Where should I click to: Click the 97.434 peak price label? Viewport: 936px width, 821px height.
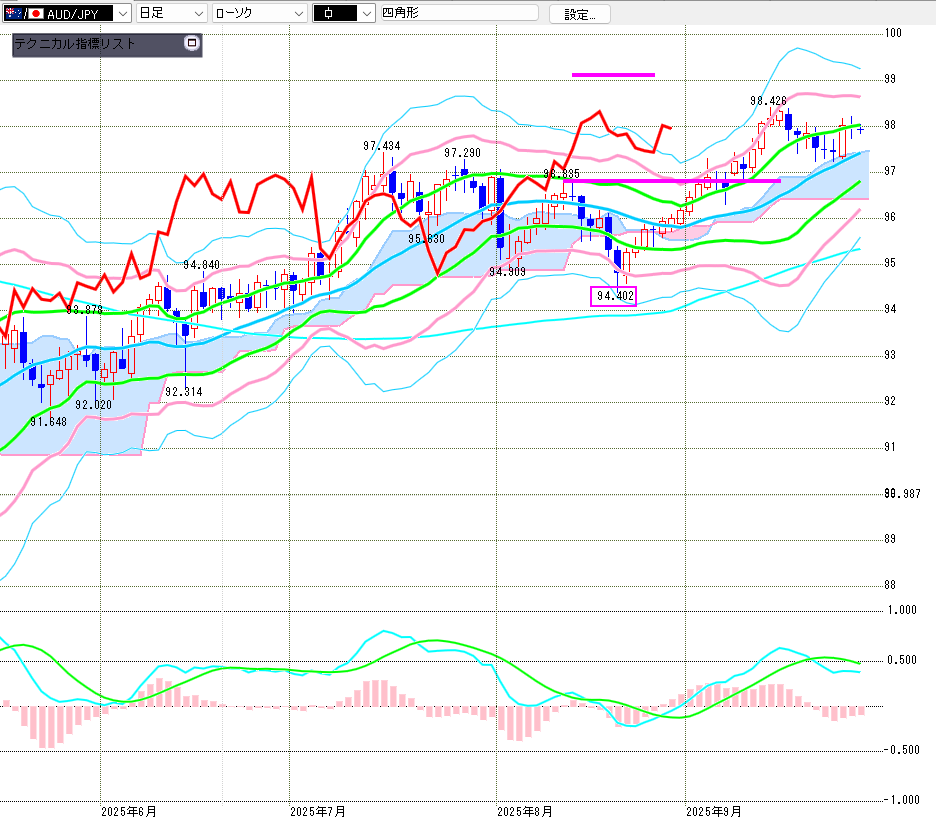tap(381, 146)
